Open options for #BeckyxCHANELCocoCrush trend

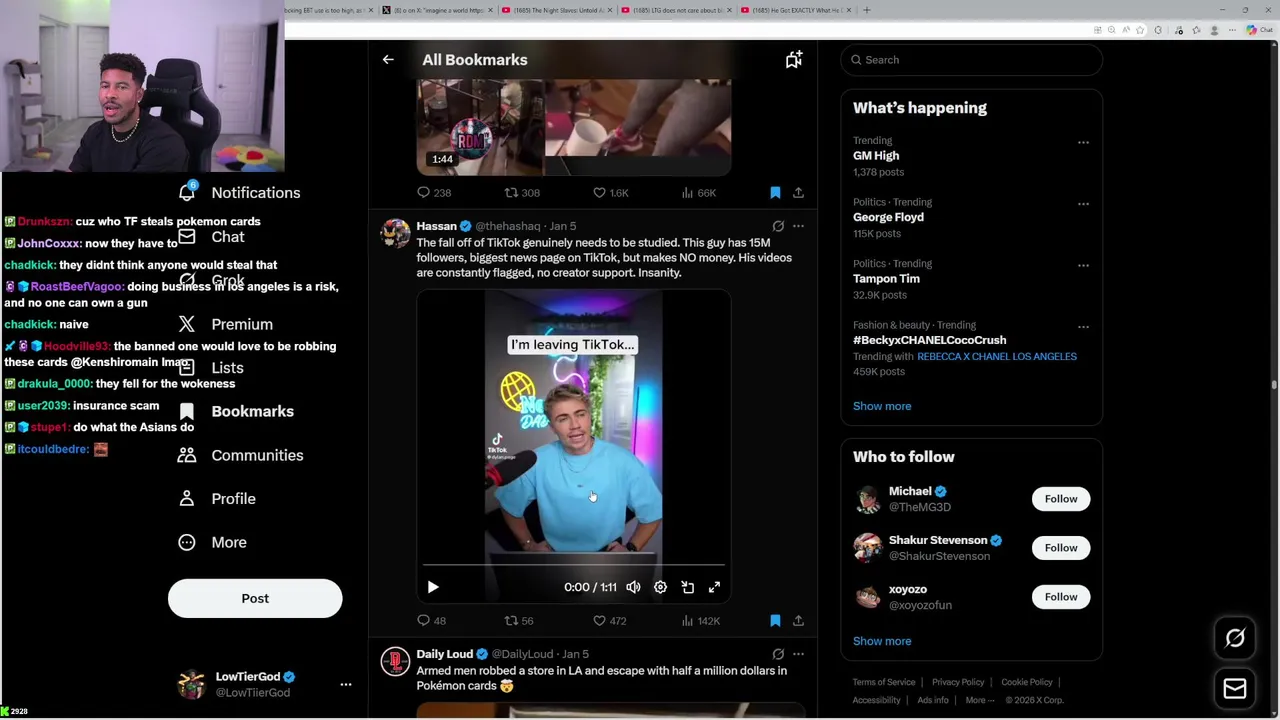coord(1083,327)
